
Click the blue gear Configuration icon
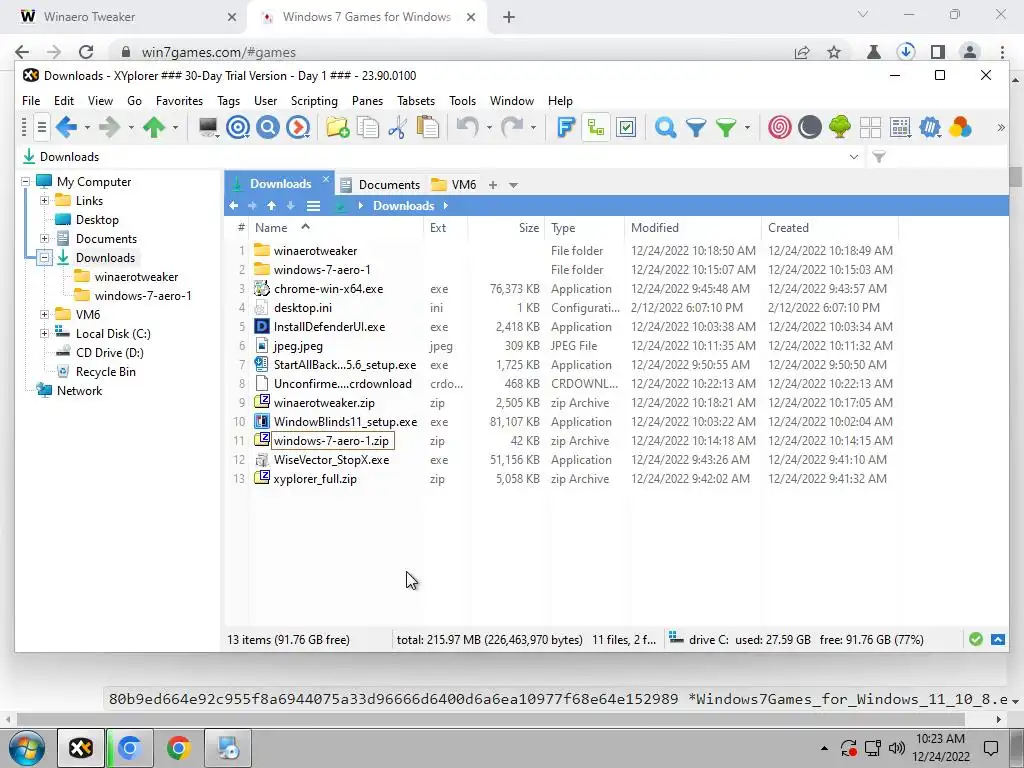(x=930, y=127)
